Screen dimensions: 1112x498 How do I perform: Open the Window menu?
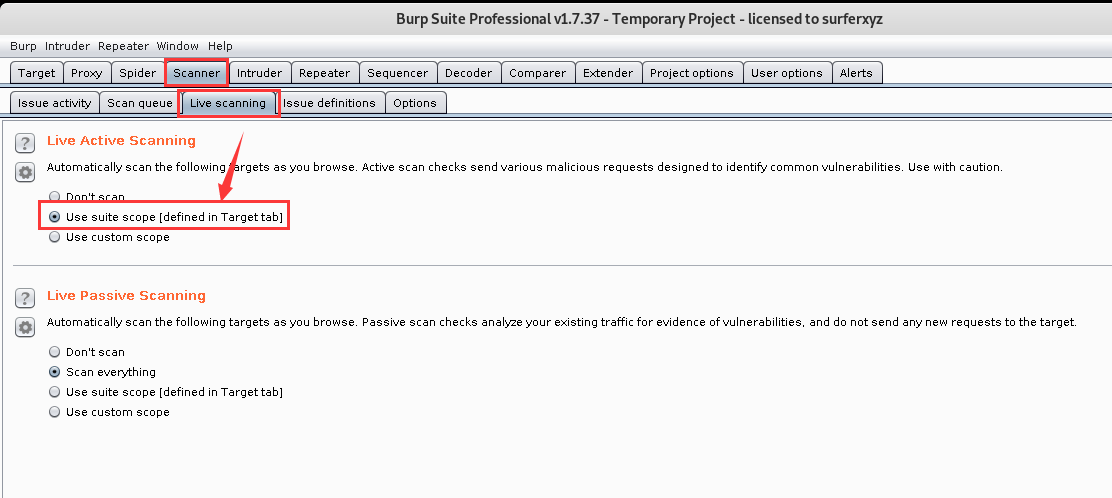pos(178,46)
